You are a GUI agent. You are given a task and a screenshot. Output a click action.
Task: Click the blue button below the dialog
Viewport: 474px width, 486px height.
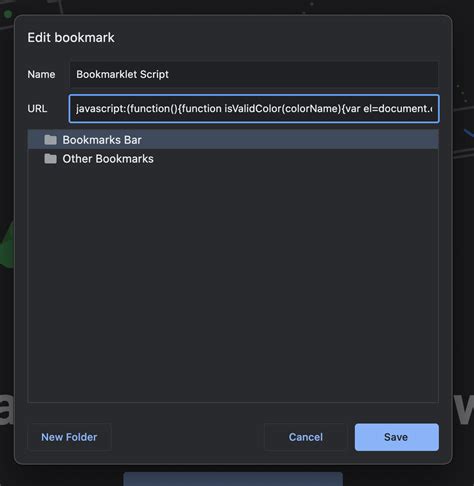(x=233, y=479)
